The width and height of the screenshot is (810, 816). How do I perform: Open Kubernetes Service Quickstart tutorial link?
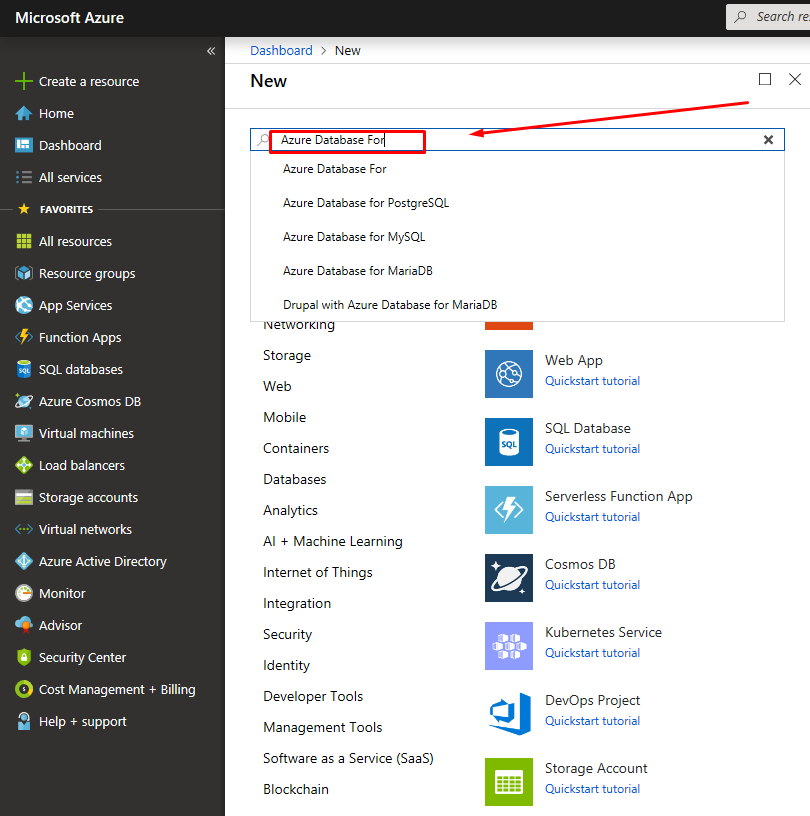pos(592,653)
